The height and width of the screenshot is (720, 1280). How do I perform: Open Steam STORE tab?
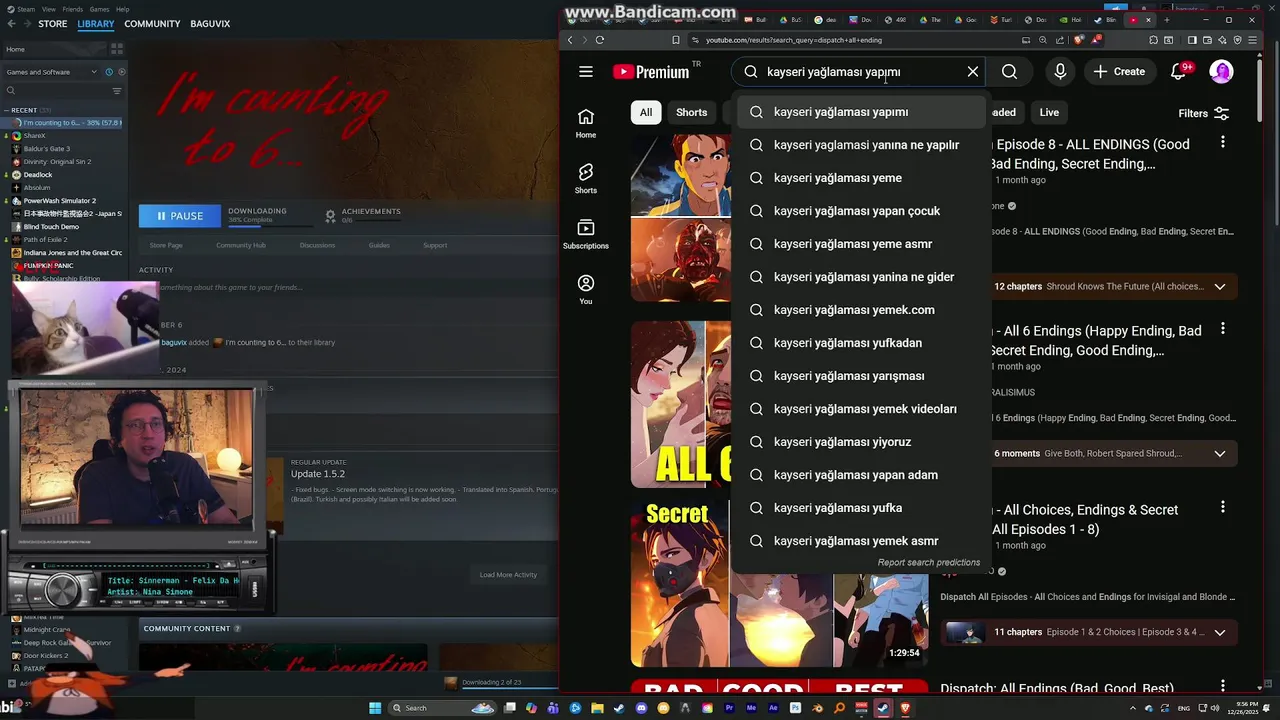(53, 24)
